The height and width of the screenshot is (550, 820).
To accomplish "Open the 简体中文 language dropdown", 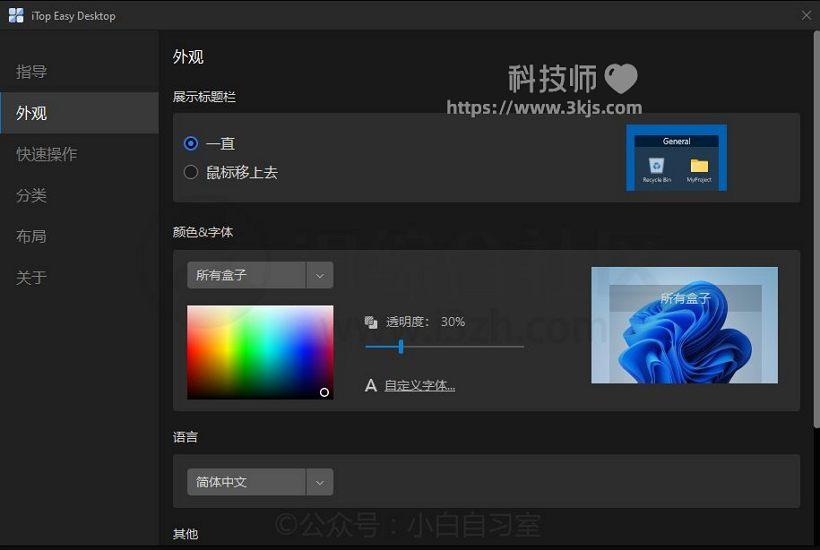I will 260,482.
